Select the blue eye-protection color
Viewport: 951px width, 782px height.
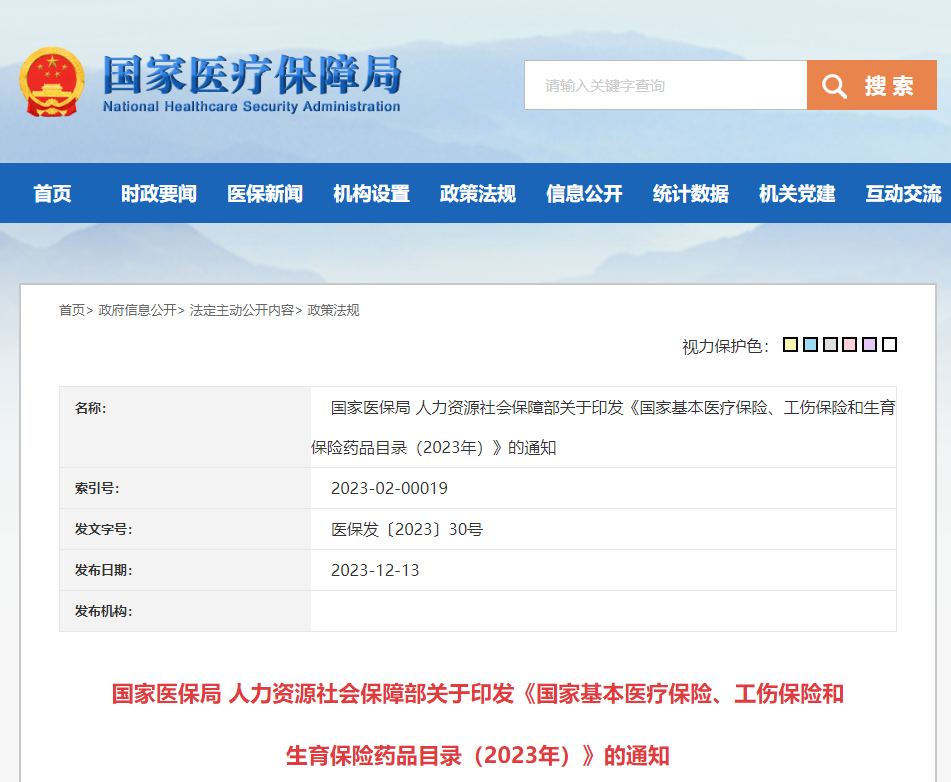(x=810, y=345)
